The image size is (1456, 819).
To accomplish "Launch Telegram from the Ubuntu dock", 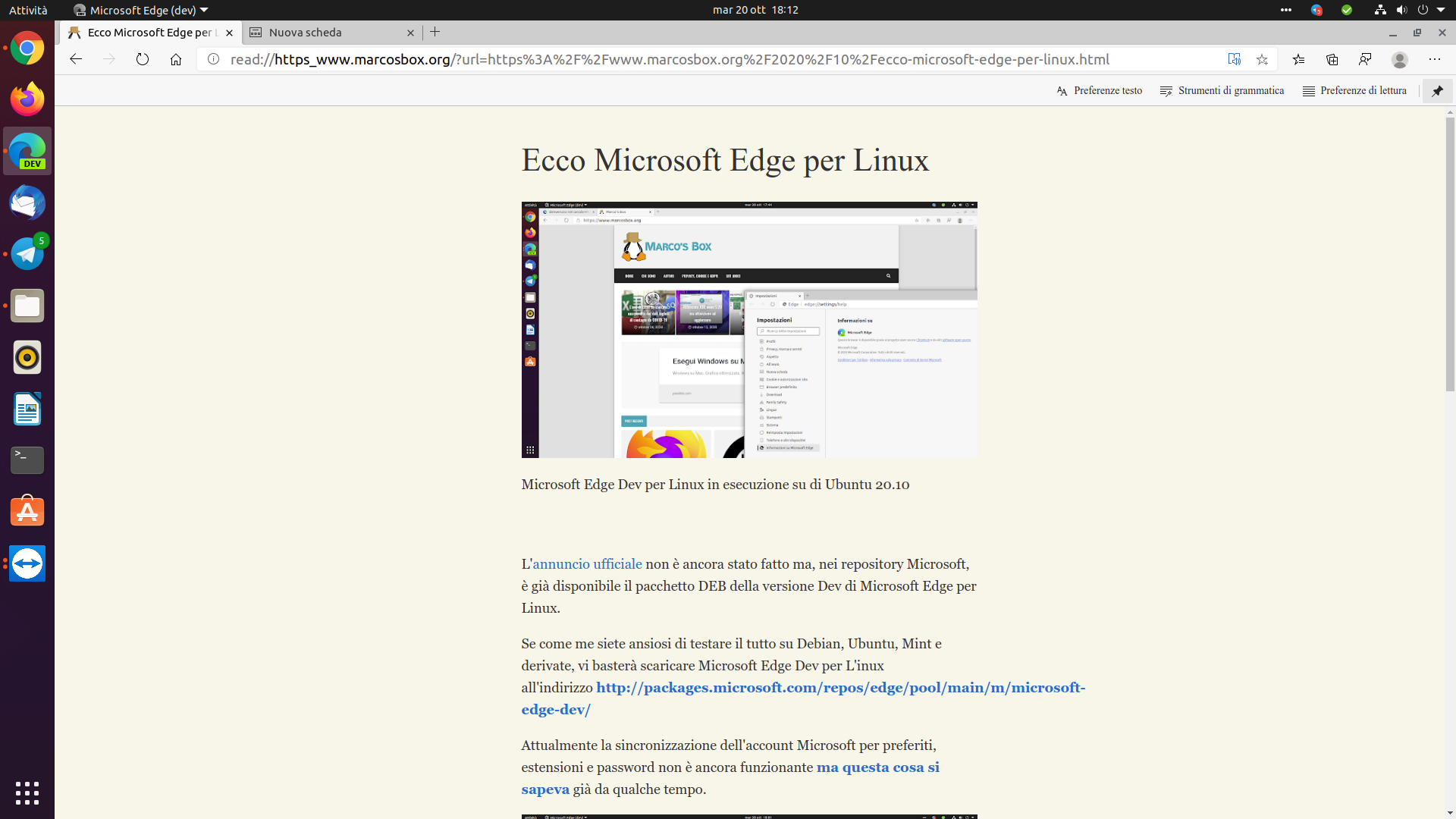I will pyautogui.click(x=27, y=254).
